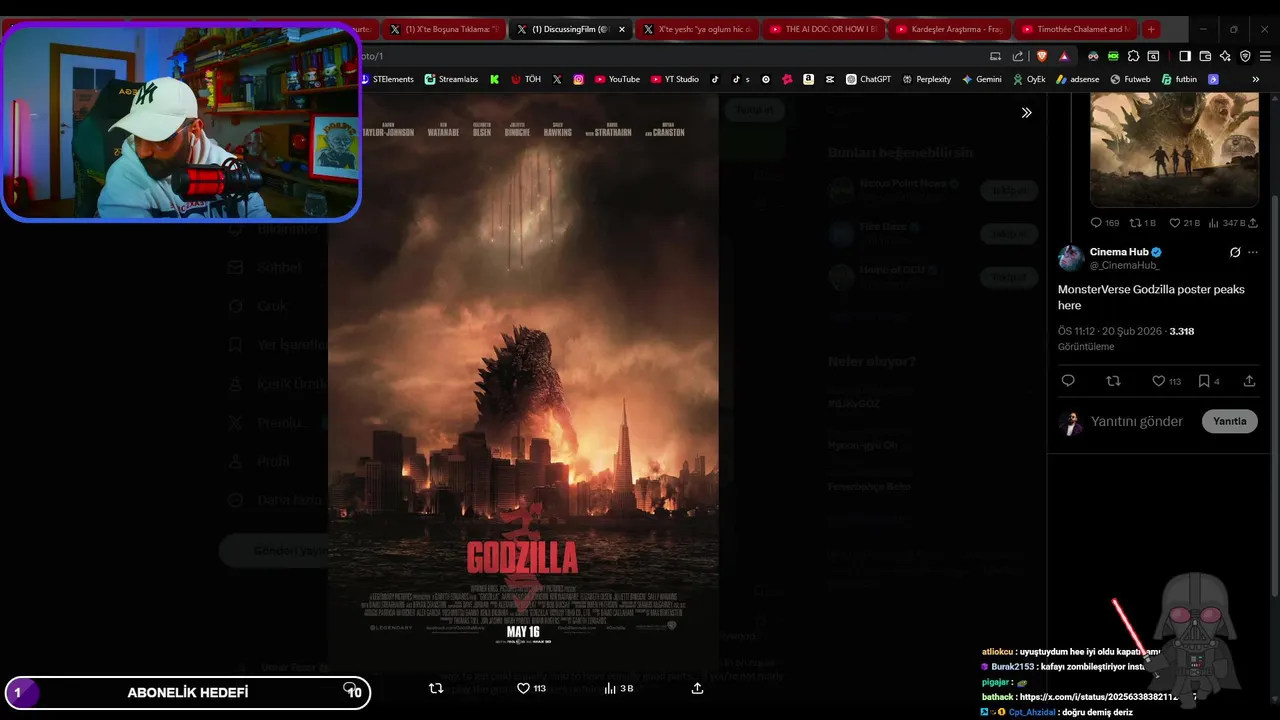Switch to Timothée Chalamet tab
1280x720 pixels.
pyautogui.click(x=1076, y=29)
